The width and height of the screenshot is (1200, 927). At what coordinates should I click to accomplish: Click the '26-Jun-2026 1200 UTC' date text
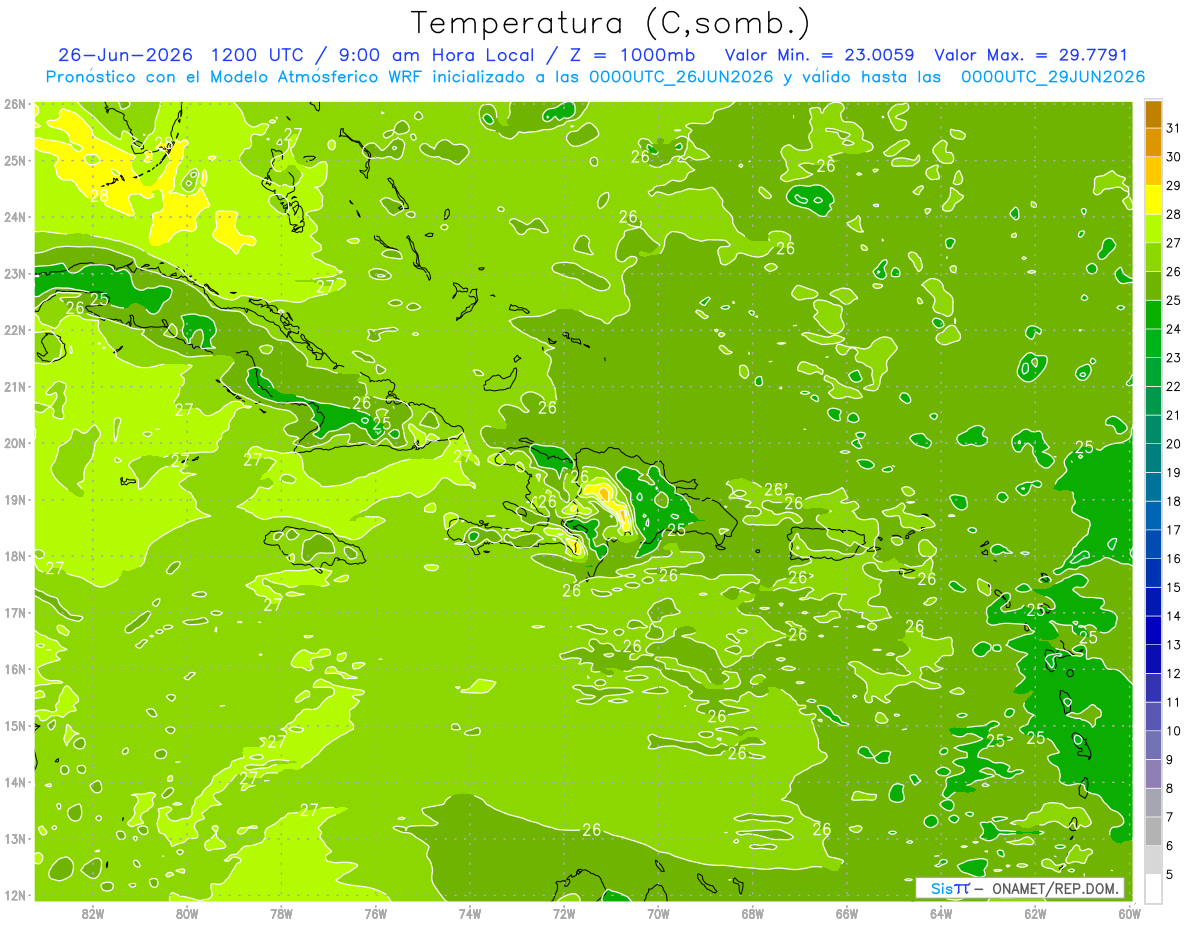tap(180, 55)
